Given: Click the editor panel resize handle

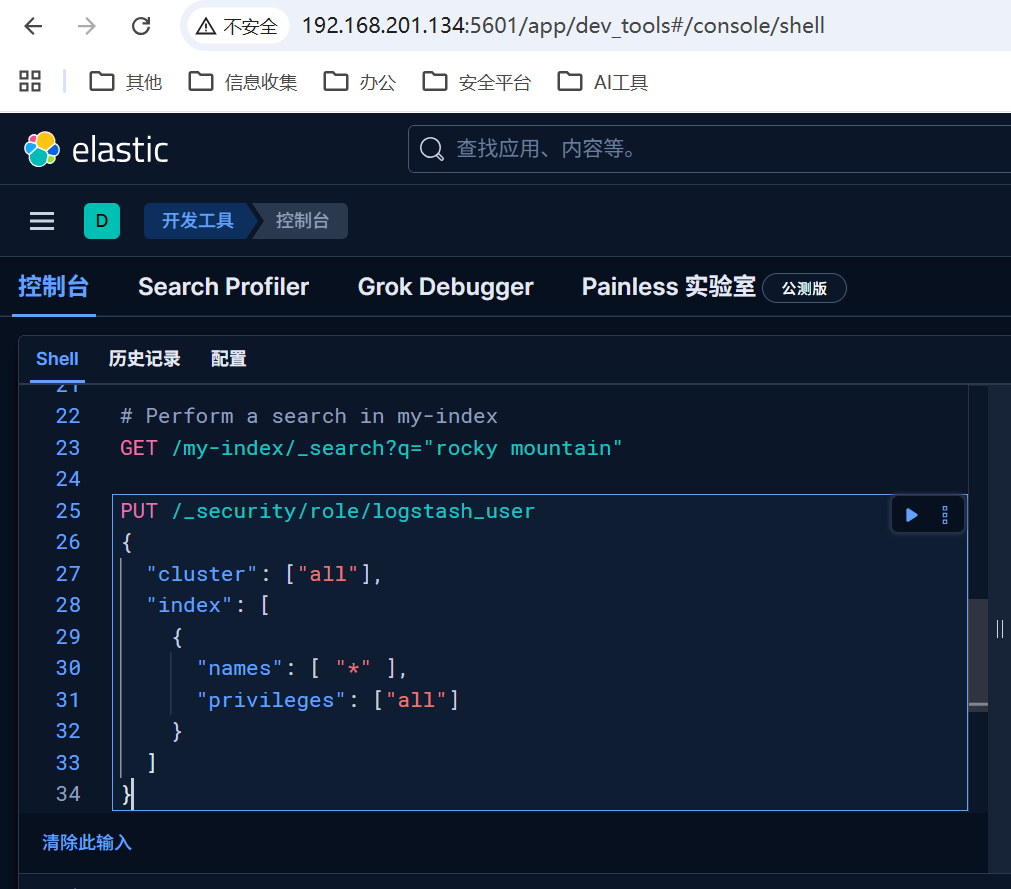Looking at the screenshot, I should click(x=1000, y=628).
